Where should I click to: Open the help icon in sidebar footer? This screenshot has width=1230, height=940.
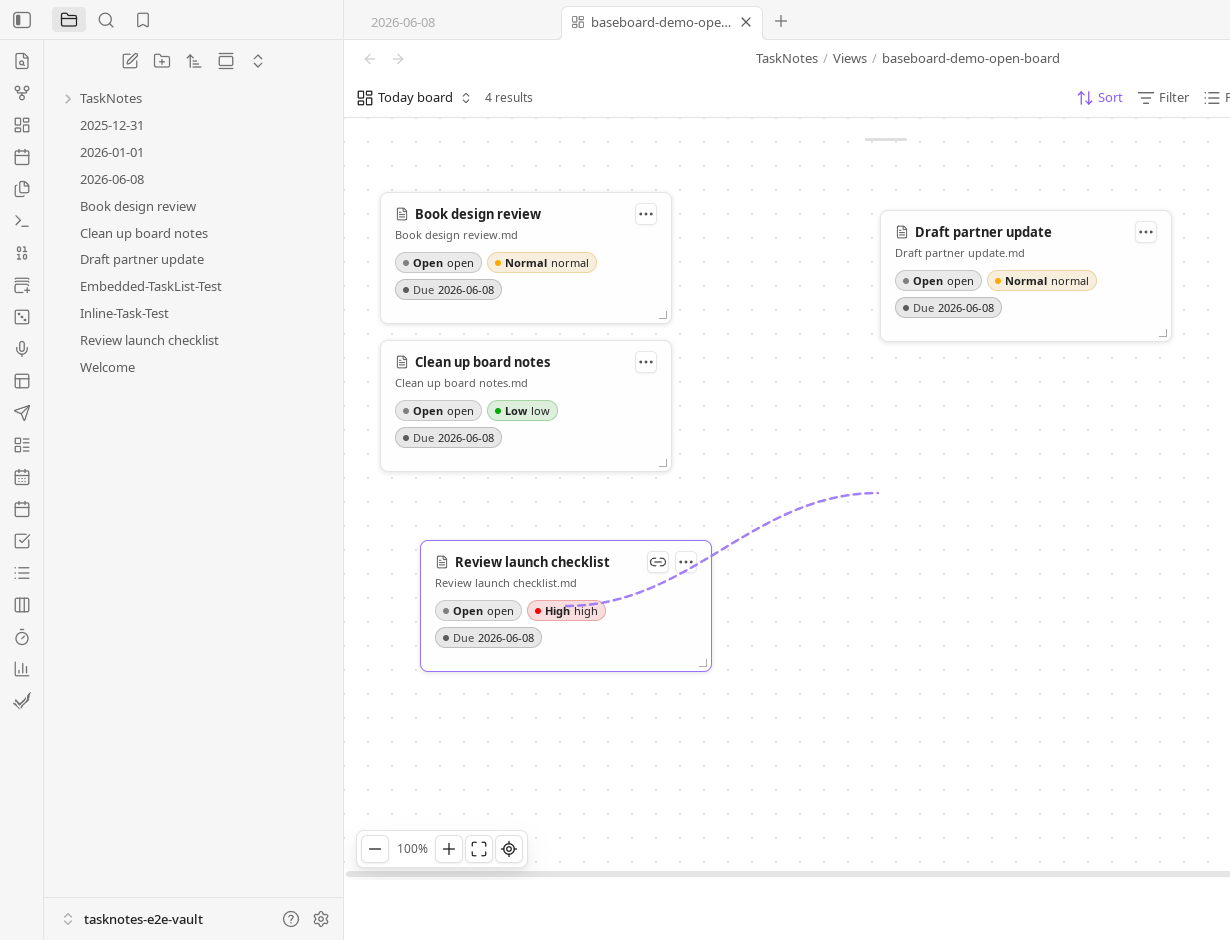click(x=291, y=919)
